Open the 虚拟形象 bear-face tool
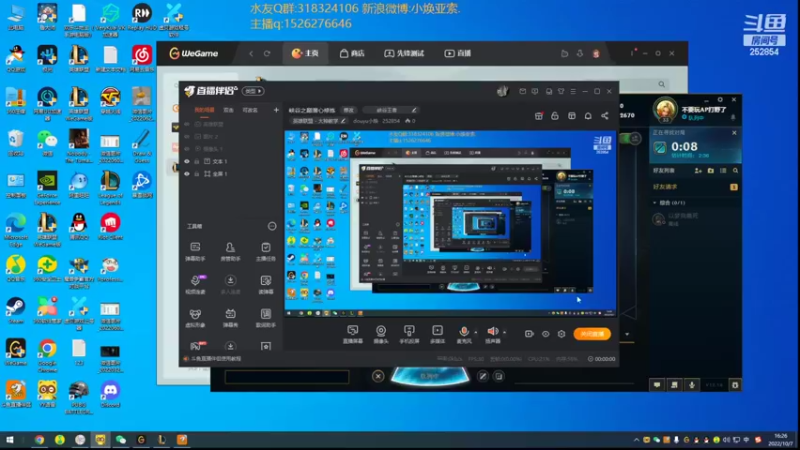This screenshot has width=800, height=450. coord(195,318)
